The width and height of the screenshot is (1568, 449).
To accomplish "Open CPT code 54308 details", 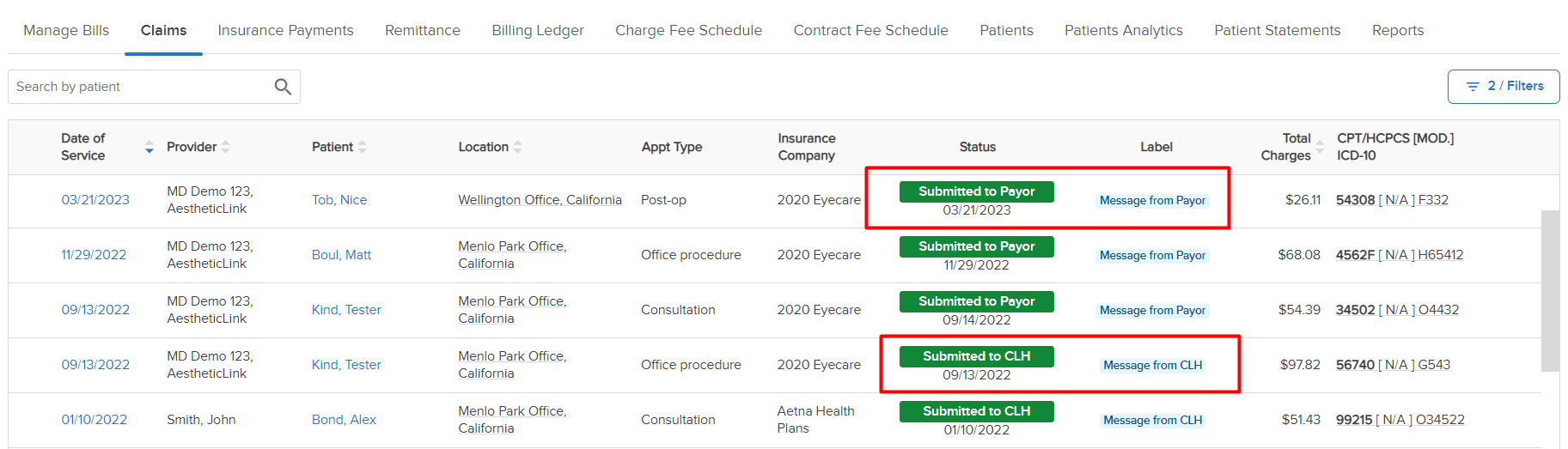I will [1355, 200].
